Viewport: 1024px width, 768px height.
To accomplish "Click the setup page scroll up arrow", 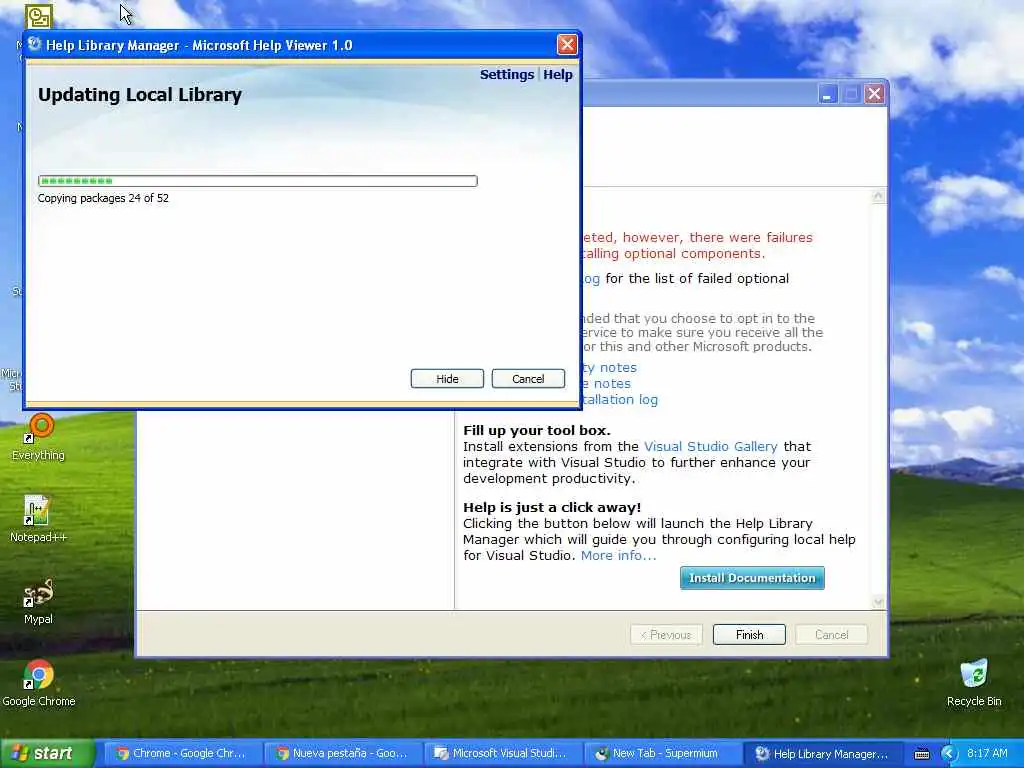I will 878,196.
